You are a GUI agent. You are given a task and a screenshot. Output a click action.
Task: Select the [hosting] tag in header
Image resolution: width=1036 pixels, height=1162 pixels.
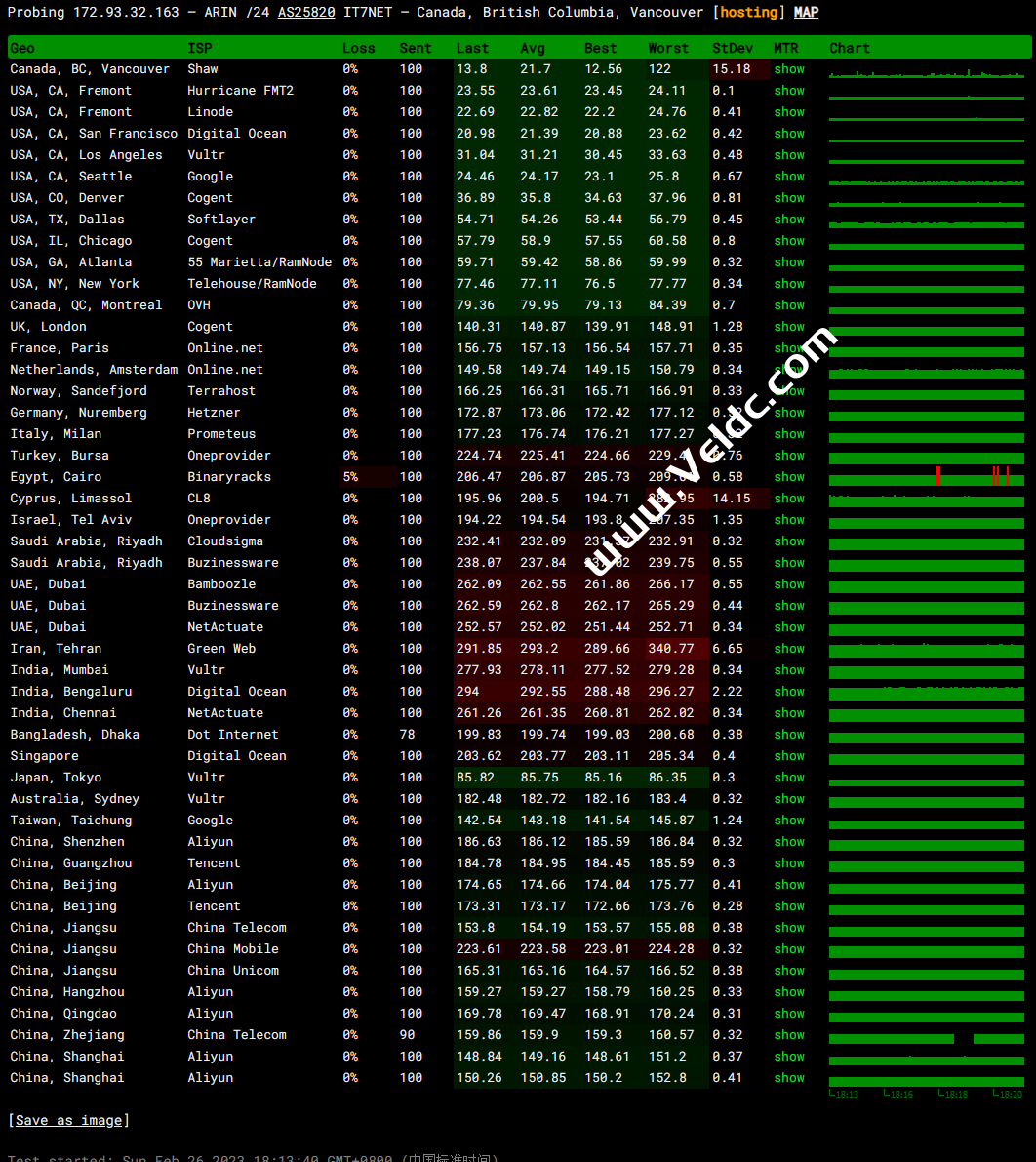point(748,12)
